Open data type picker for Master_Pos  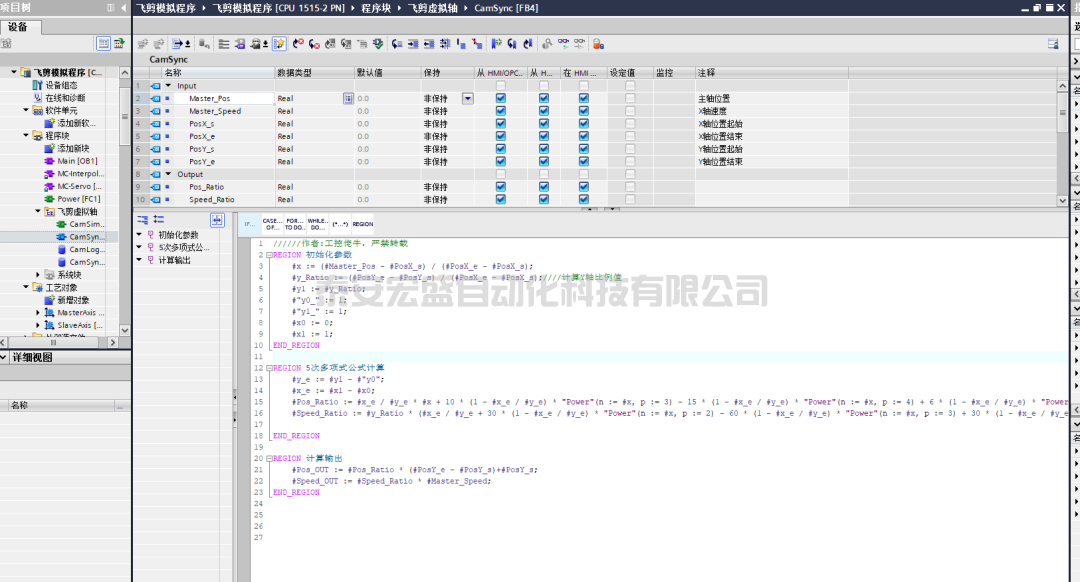[348, 99]
